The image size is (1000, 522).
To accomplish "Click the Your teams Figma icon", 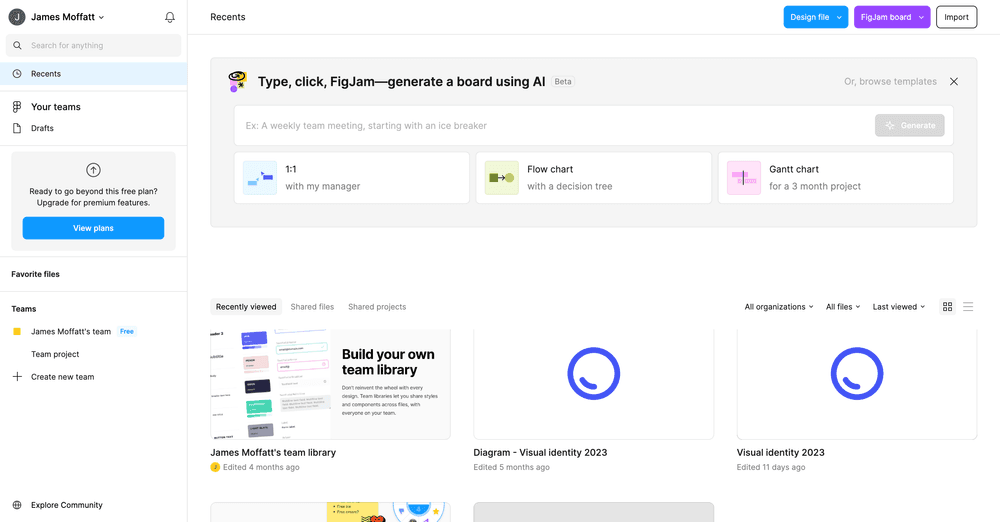I will pyautogui.click(x=17, y=107).
